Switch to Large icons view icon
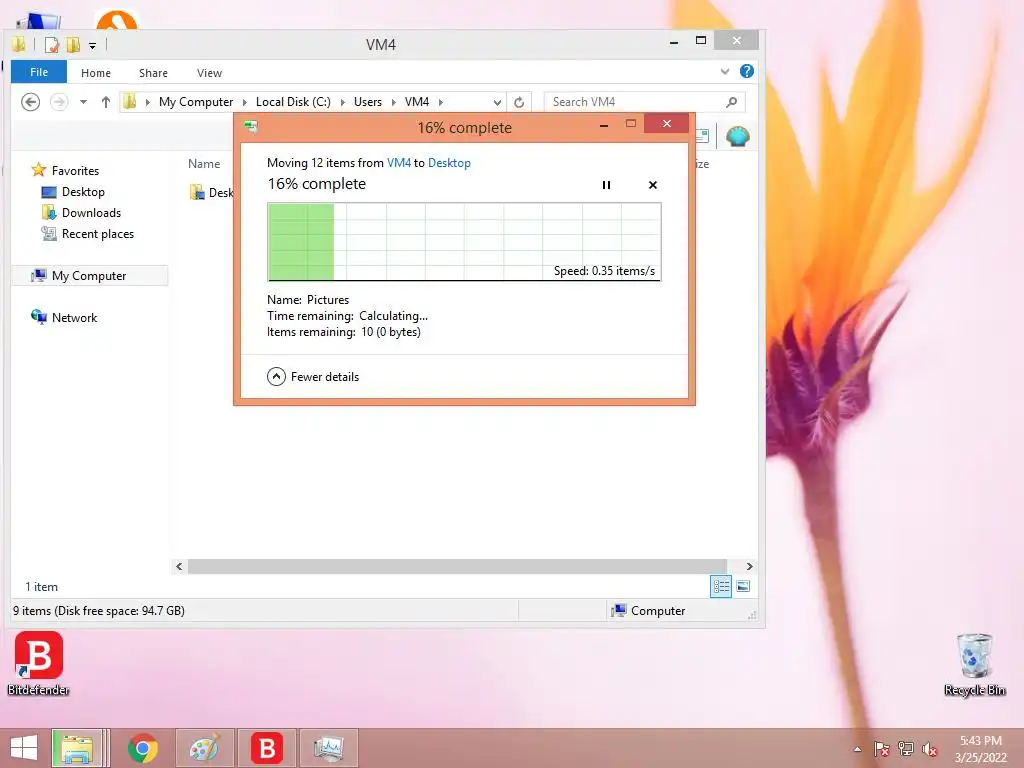The width and height of the screenshot is (1024, 768). tap(743, 586)
